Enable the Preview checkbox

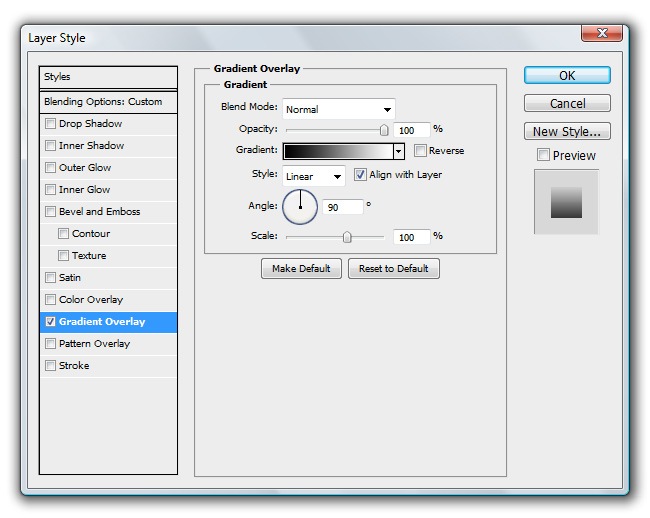543,155
